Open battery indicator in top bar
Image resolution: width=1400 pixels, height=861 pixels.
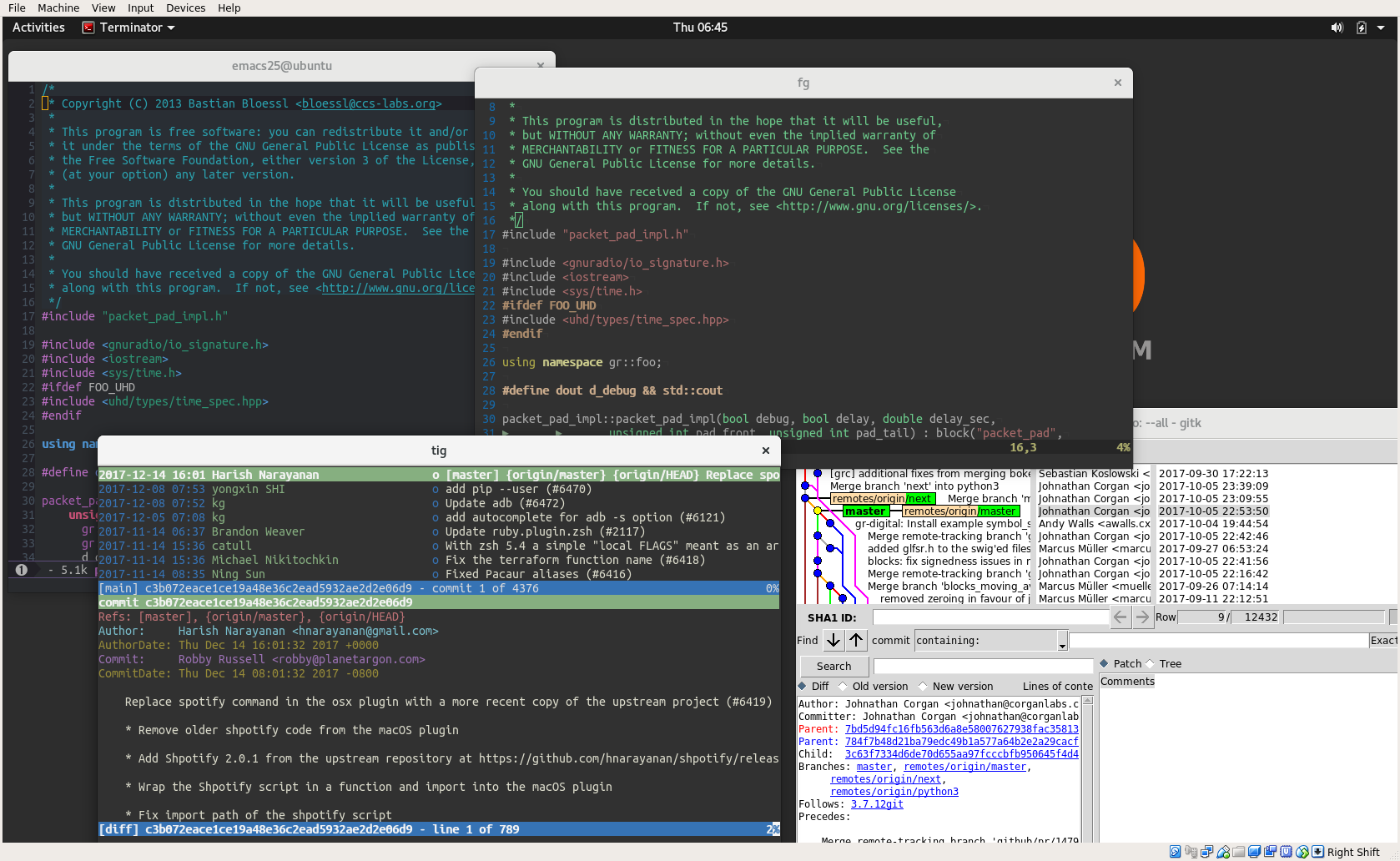coord(1362,28)
